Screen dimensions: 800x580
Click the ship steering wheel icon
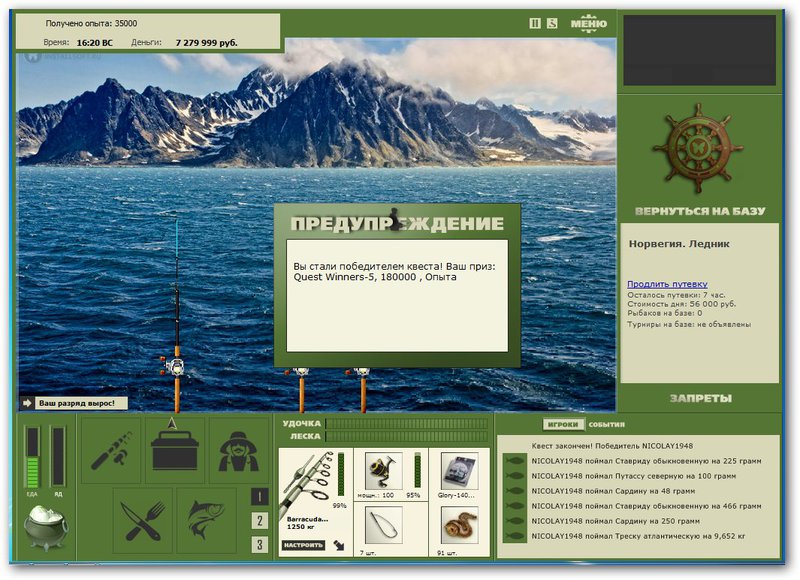pyautogui.click(x=697, y=148)
